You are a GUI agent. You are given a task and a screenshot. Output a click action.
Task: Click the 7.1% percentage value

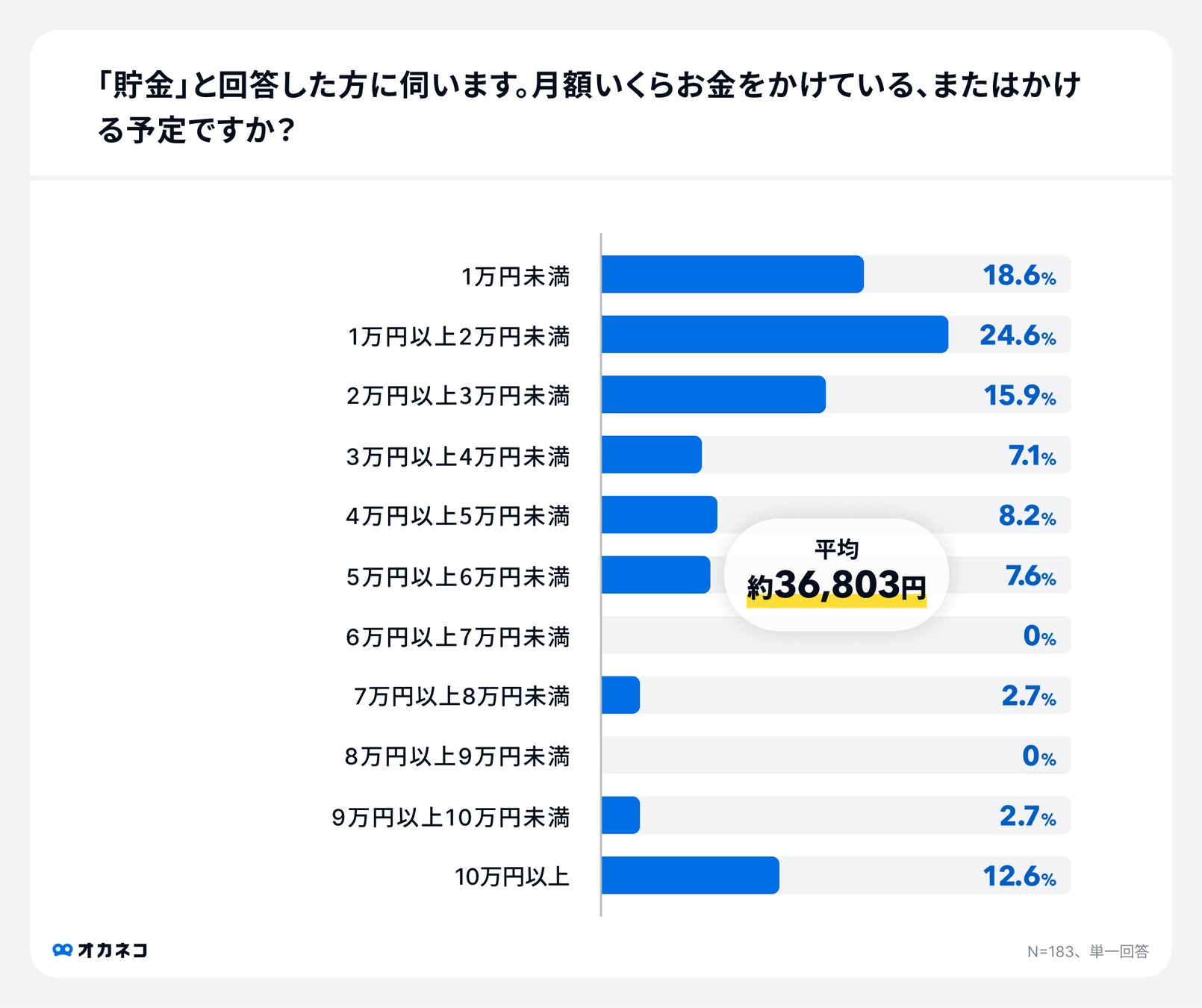(1031, 455)
